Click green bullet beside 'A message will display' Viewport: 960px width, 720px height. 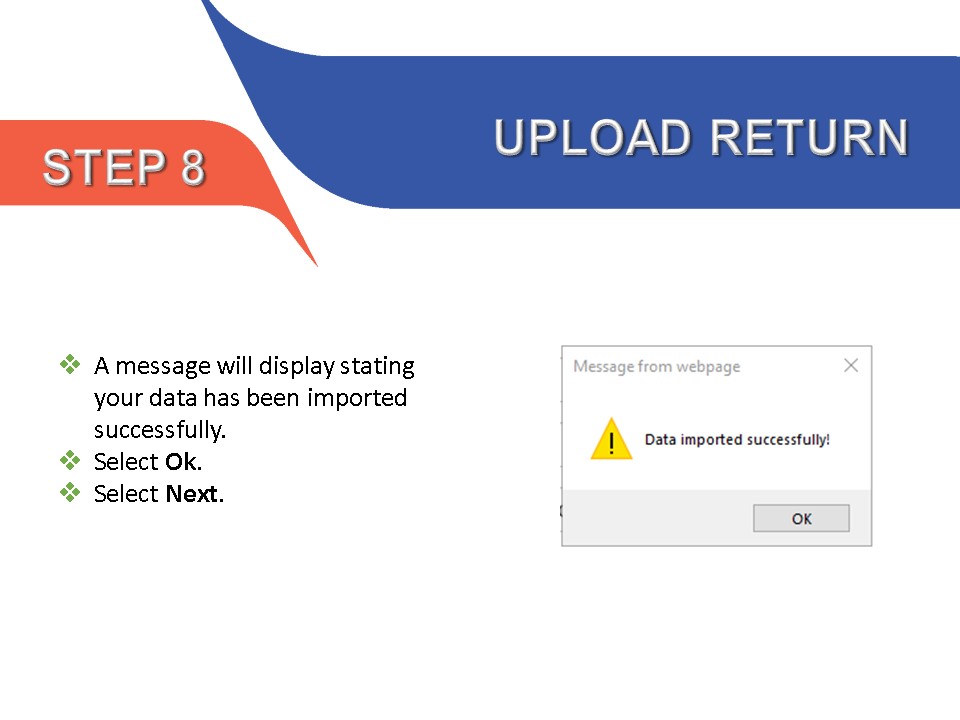[x=70, y=364]
